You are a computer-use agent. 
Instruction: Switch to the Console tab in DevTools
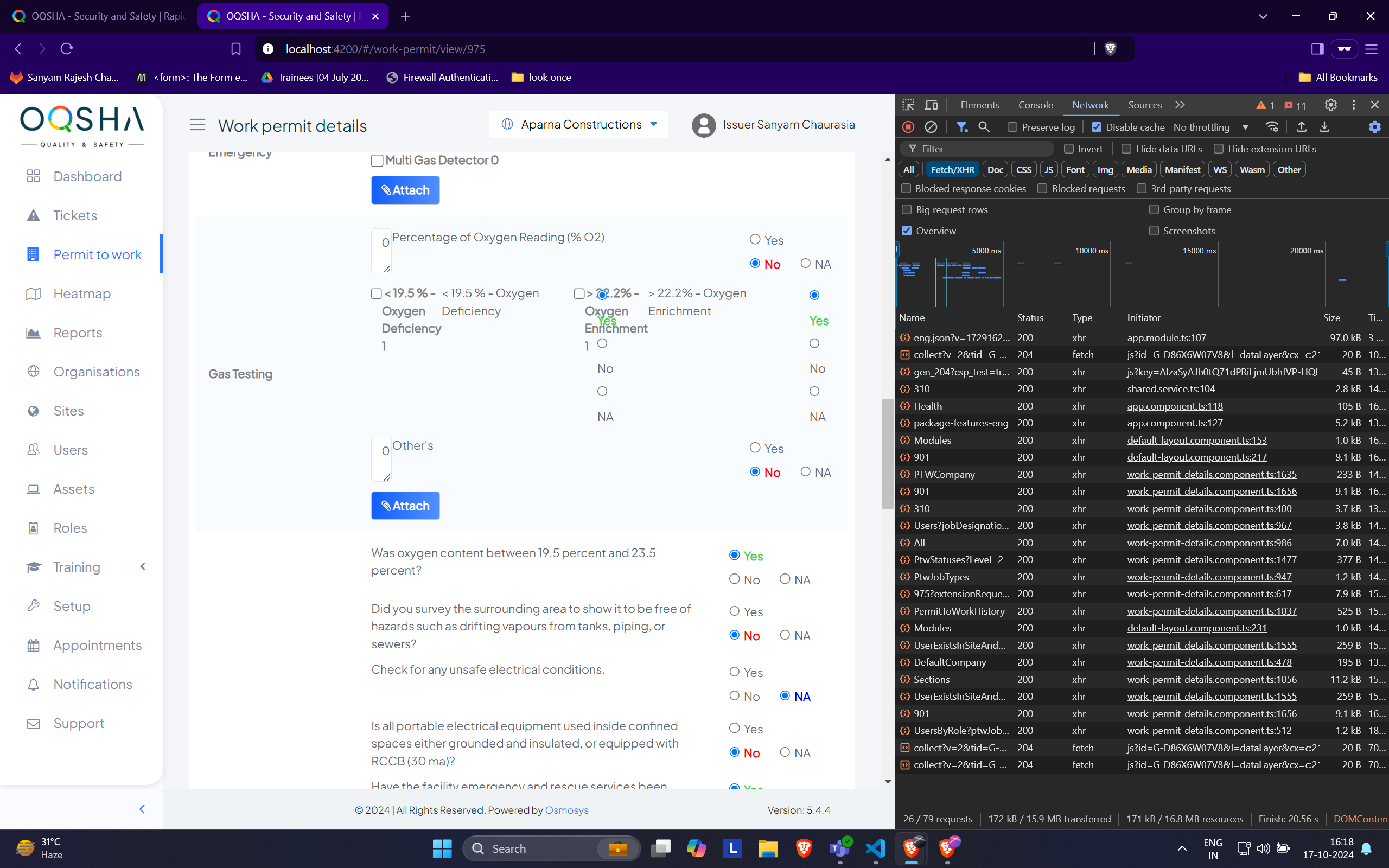[x=1035, y=105]
